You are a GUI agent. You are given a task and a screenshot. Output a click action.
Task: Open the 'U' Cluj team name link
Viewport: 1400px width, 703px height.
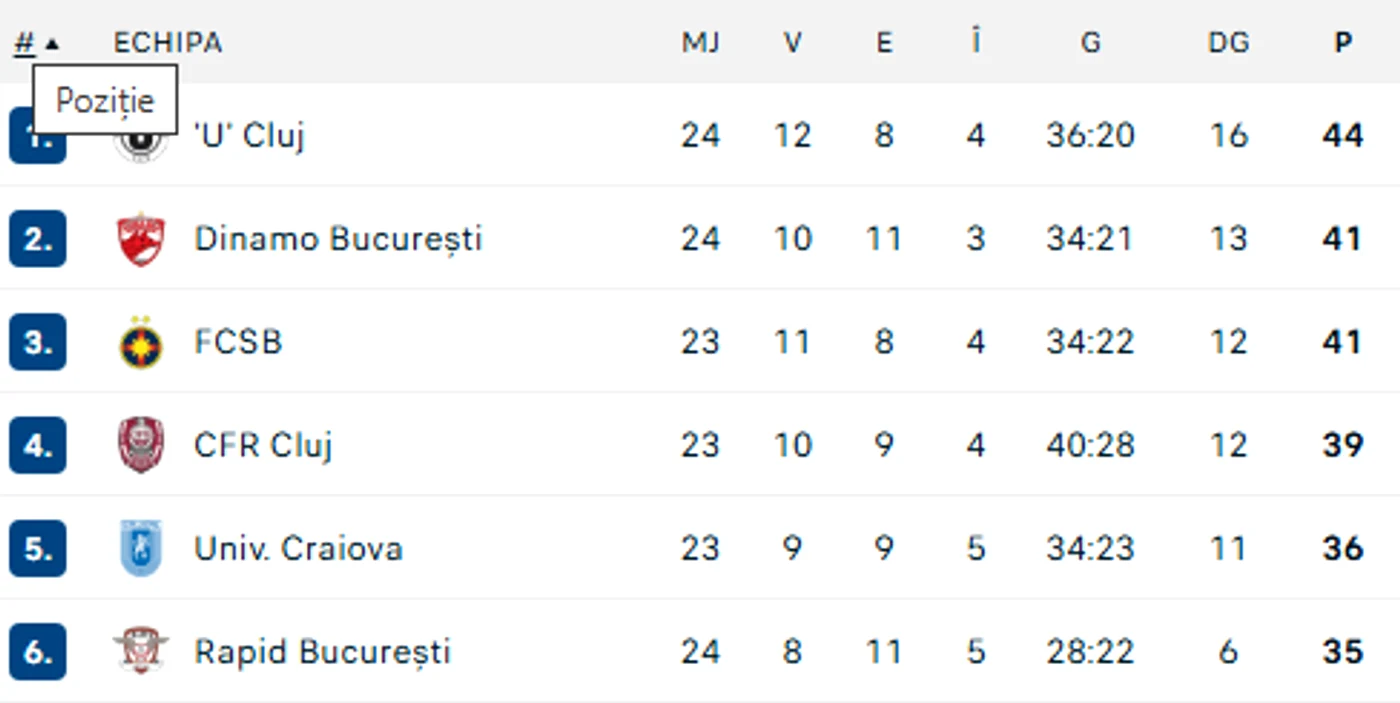pos(249,135)
